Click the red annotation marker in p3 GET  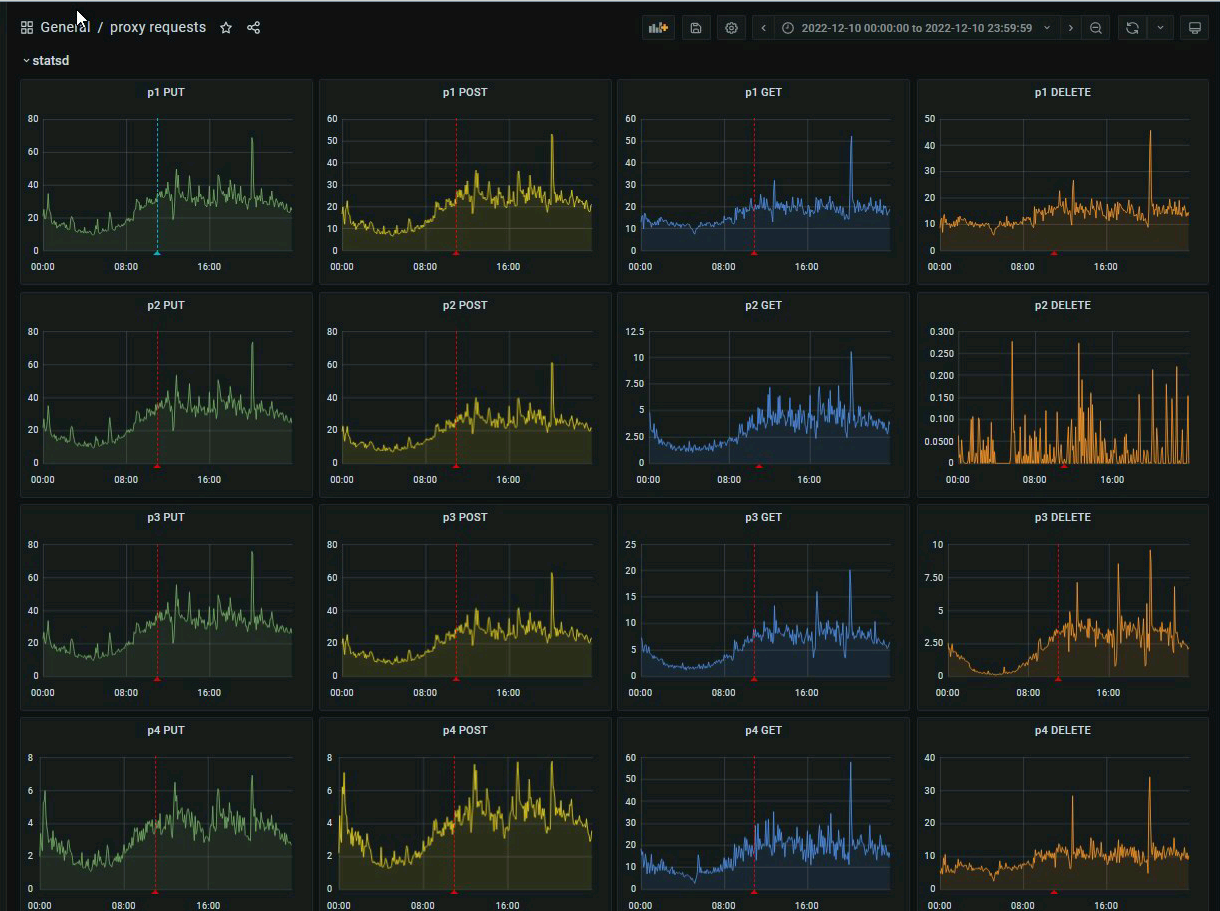(754, 679)
